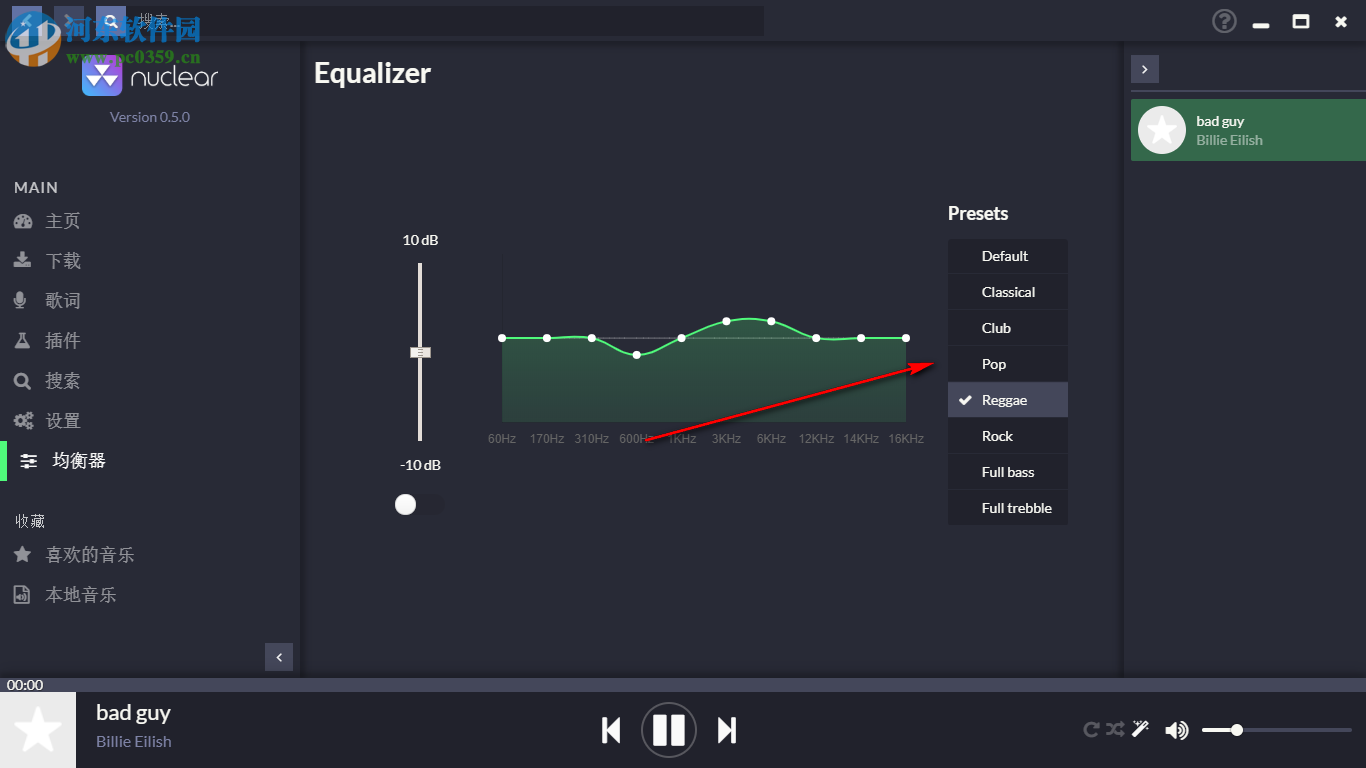Open 喜欢的音乐 favorites list

(89, 555)
